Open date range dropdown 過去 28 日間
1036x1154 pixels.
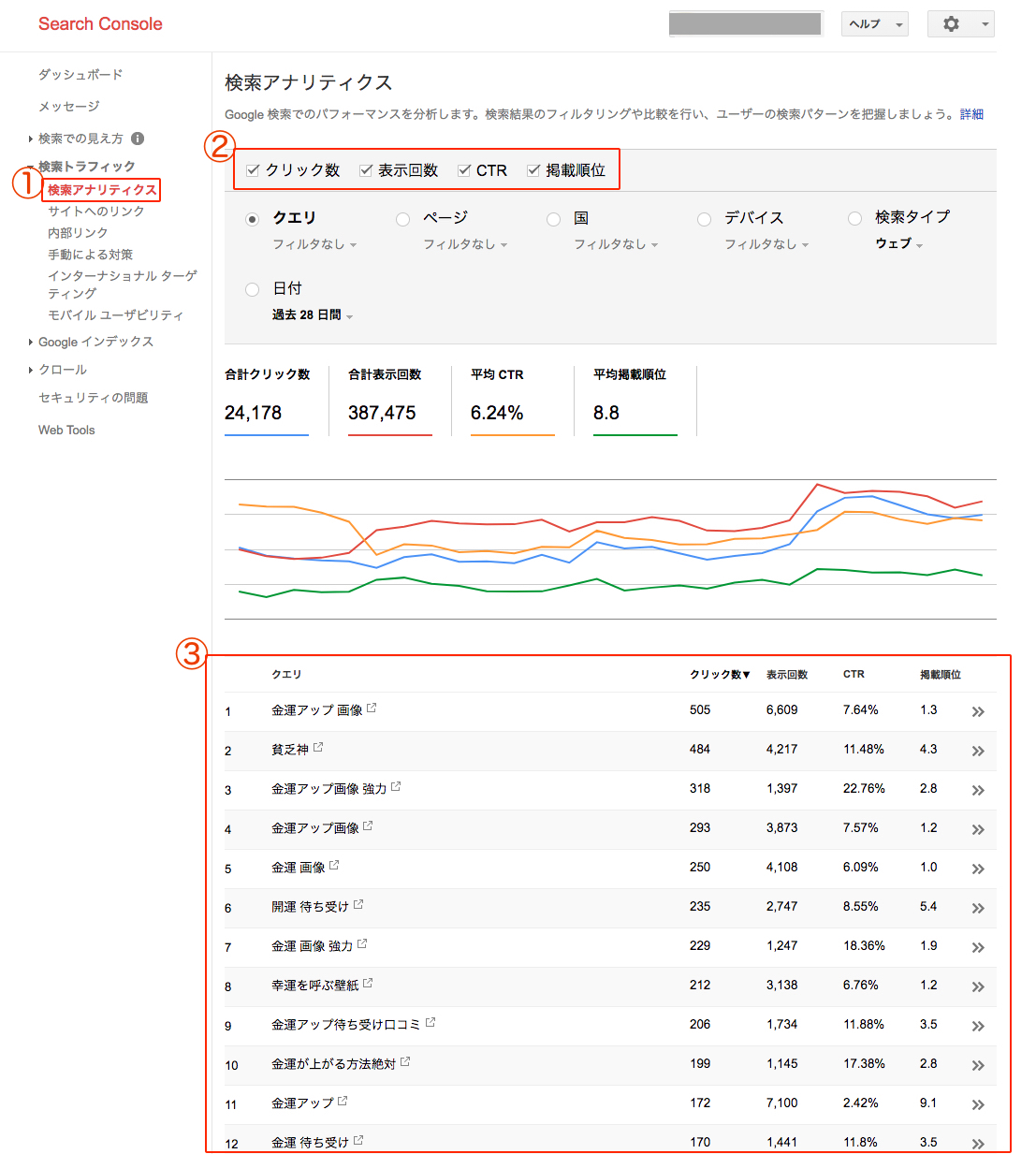pyautogui.click(x=313, y=315)
